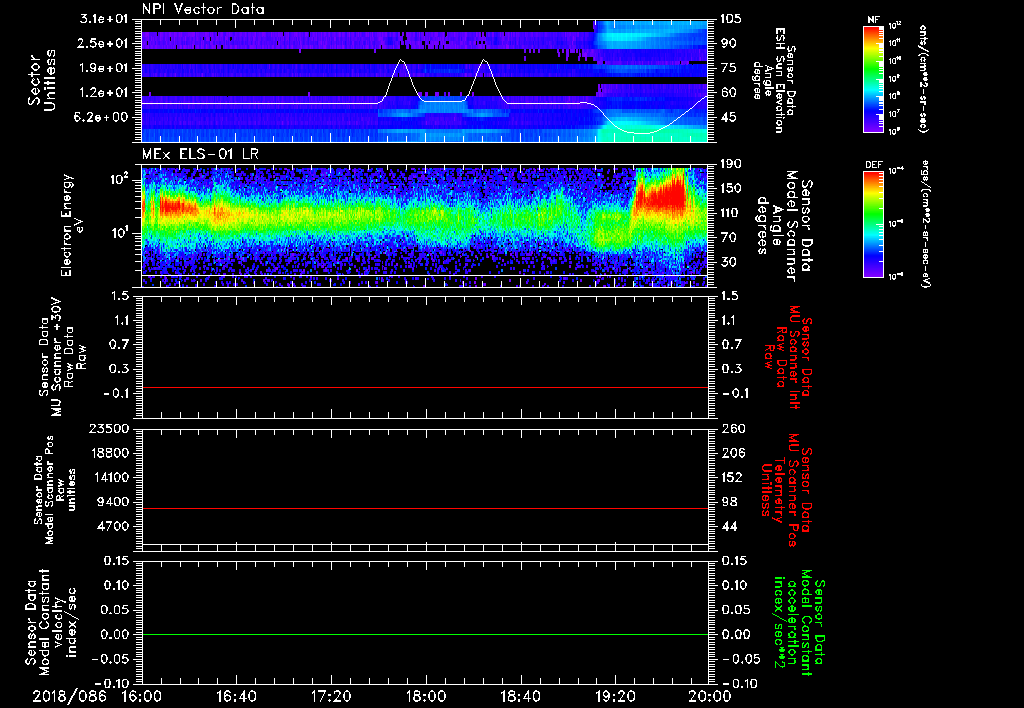The width and height of the screenshot is (1024, 708).
Task: Select the 19:20 time axis label
Action: click(x=614, y=696)
